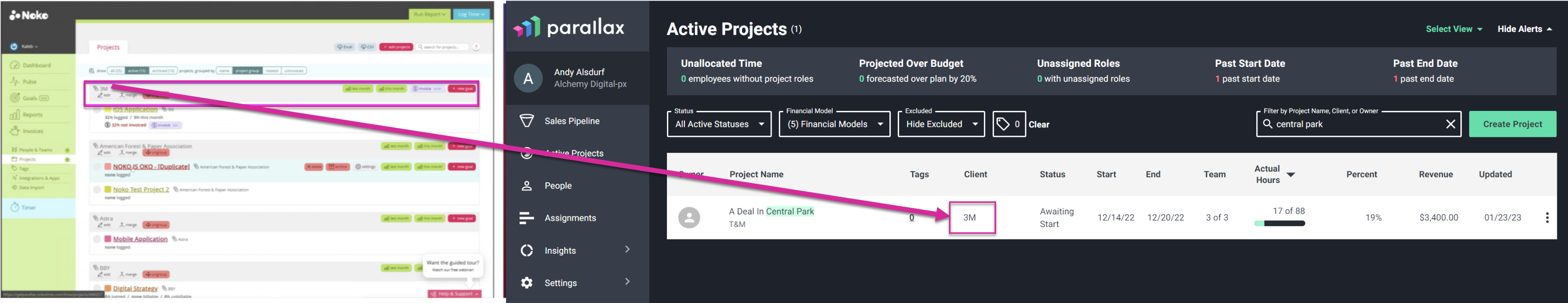
Task: Click the Create Project button
Action: 1512,124
